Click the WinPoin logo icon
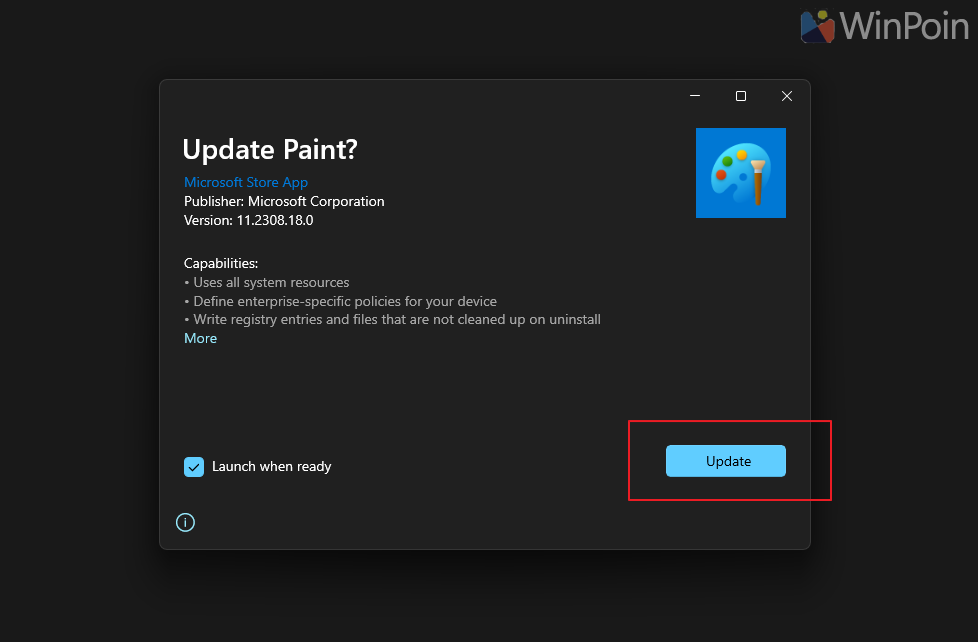978x642 pixels. 818,26
